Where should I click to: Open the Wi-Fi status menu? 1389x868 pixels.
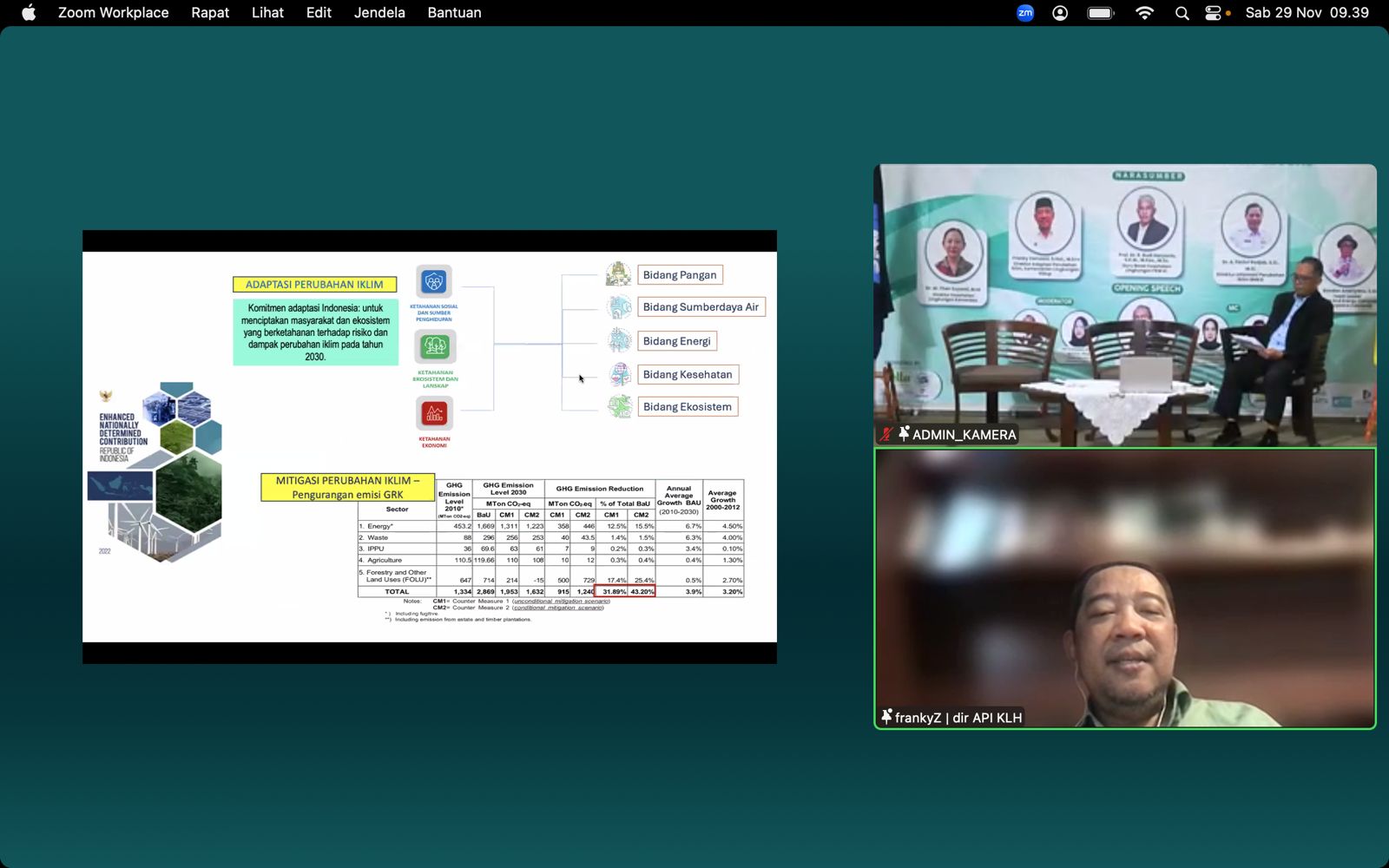point(1144,13)
